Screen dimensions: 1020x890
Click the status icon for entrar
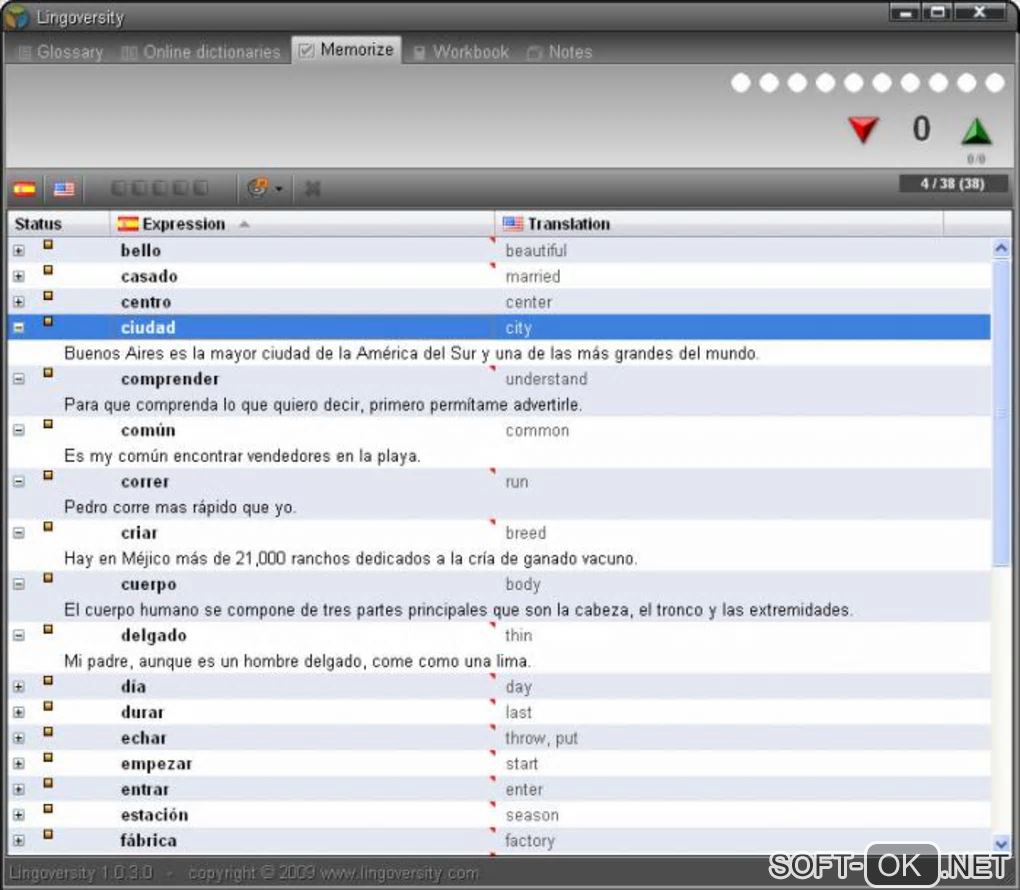[48, 783]
